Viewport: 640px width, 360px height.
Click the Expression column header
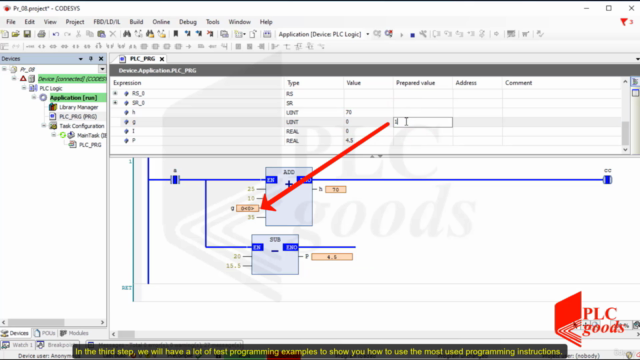coord(127,83)
